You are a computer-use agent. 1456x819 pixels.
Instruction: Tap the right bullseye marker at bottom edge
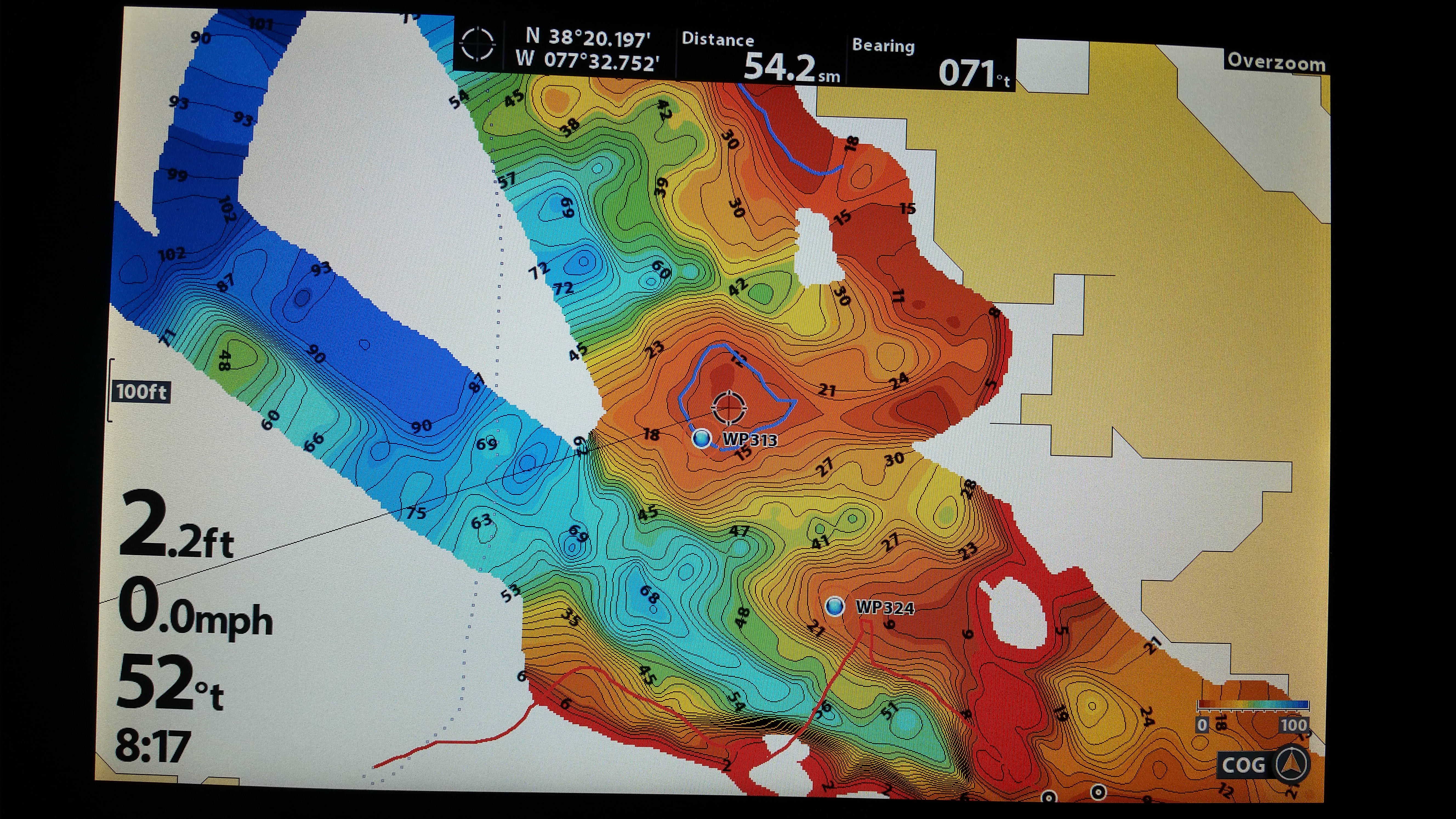(x=1098, y=792)
